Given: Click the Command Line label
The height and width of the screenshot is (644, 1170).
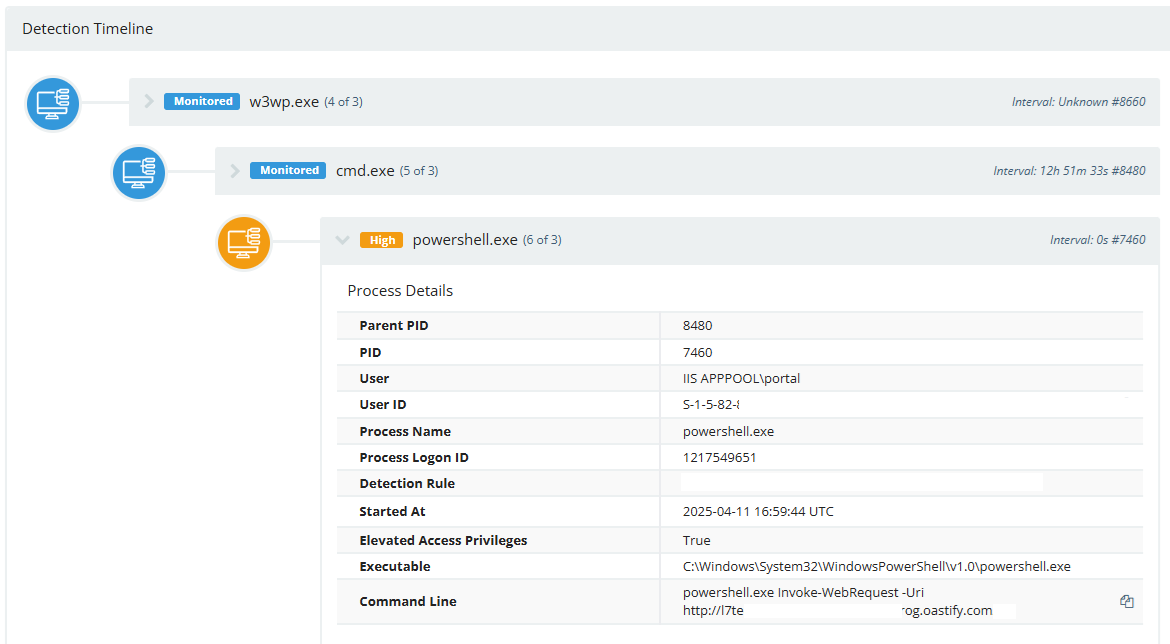Looking at the screenshot, I should (x=407, y=601).
